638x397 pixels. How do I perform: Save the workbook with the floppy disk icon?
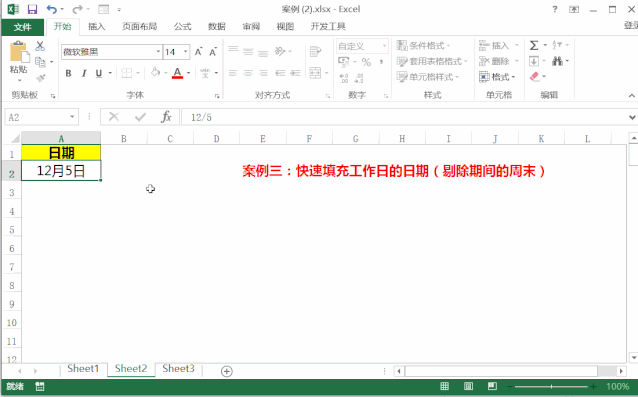tap(32, 9)
